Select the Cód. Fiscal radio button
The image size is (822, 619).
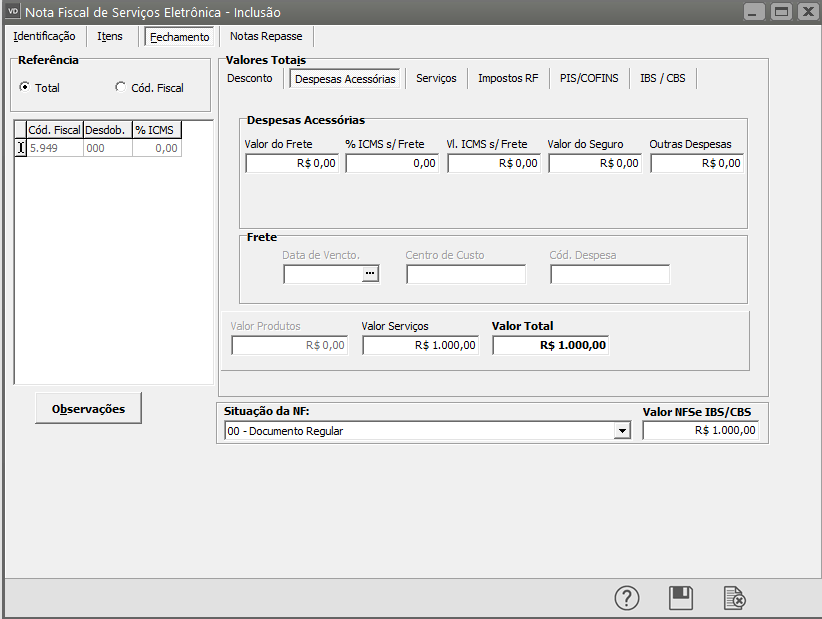(x=121, y=88)
